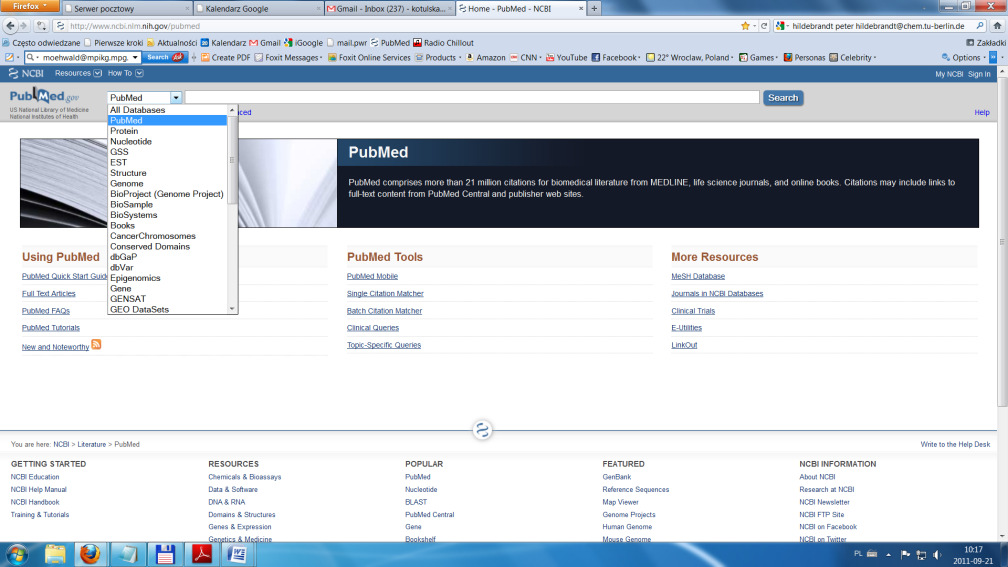The width and height of the screenshot is (1008, 567).
Task: Open the MeSH Database link
Action: [698, 276]
